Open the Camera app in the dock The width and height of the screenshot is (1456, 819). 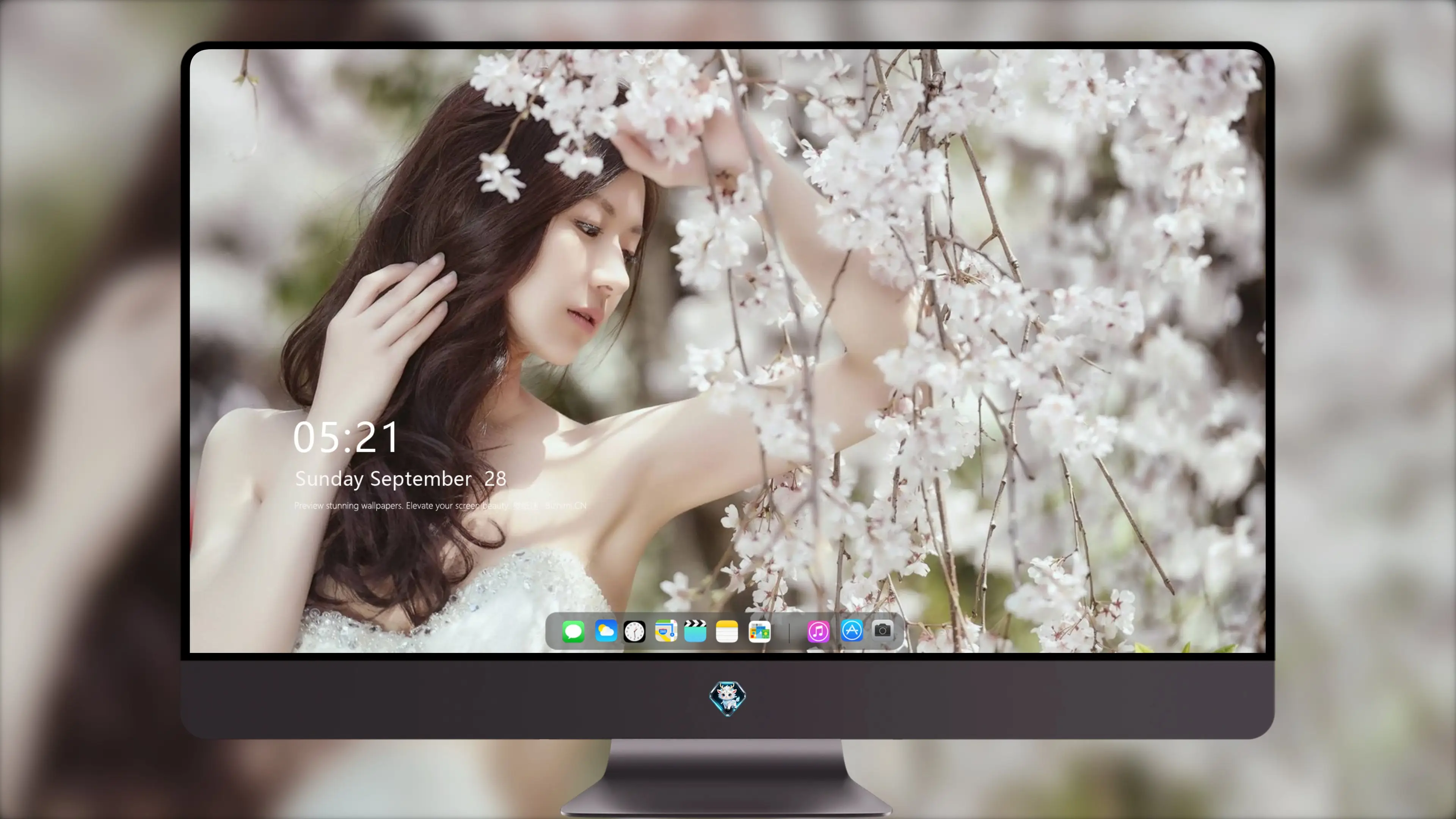click(882, 630)
